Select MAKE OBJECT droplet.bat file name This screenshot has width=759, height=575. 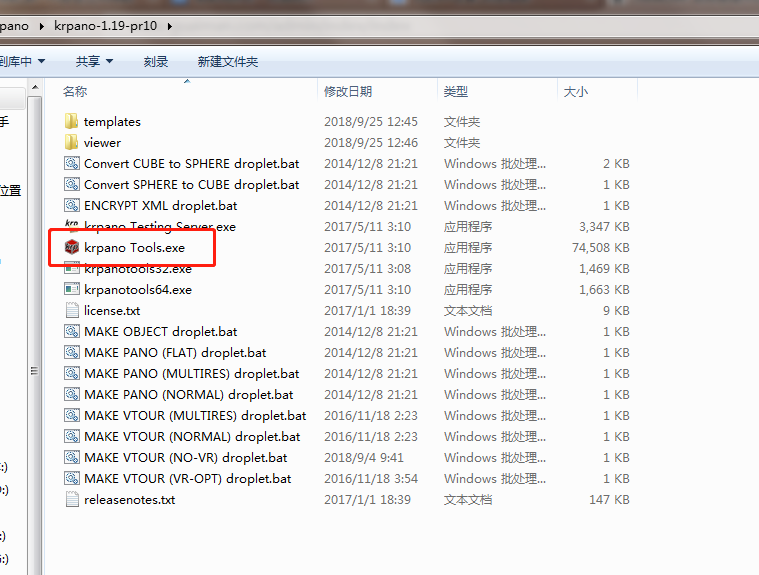pyautogui.click(x=161, y=332)
